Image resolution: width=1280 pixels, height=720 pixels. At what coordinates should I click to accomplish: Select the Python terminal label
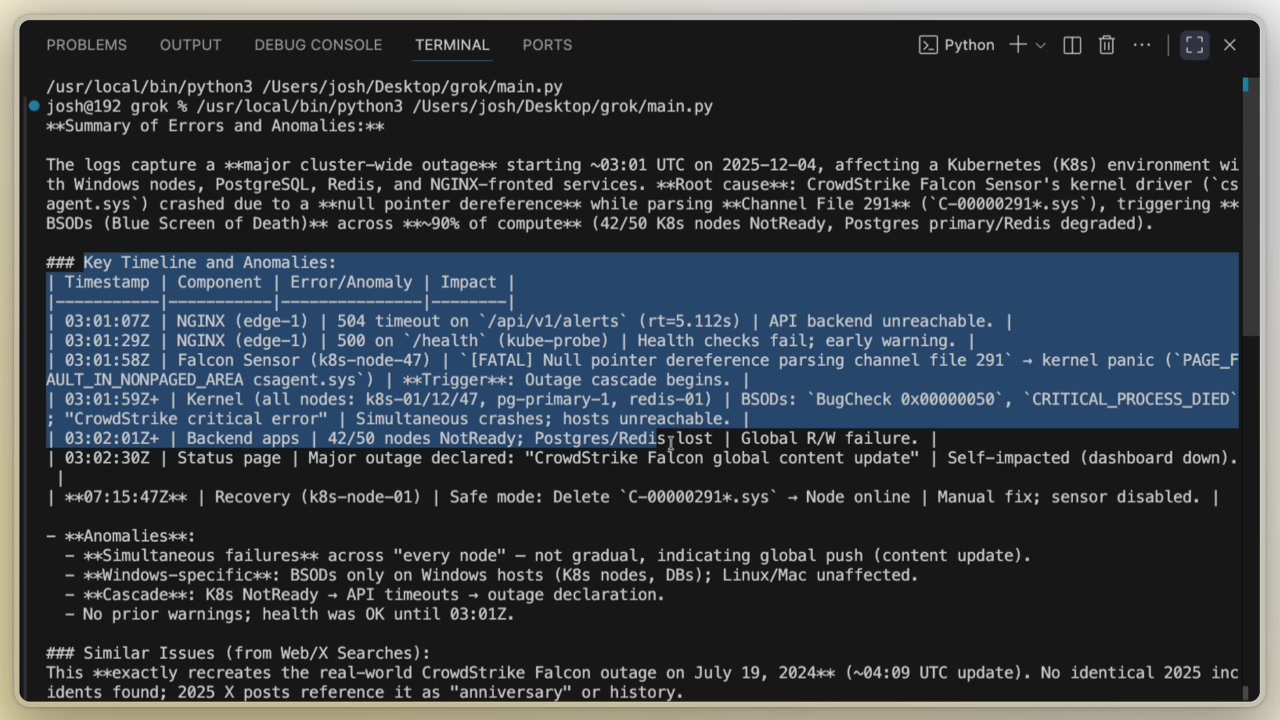click(969, 45)
